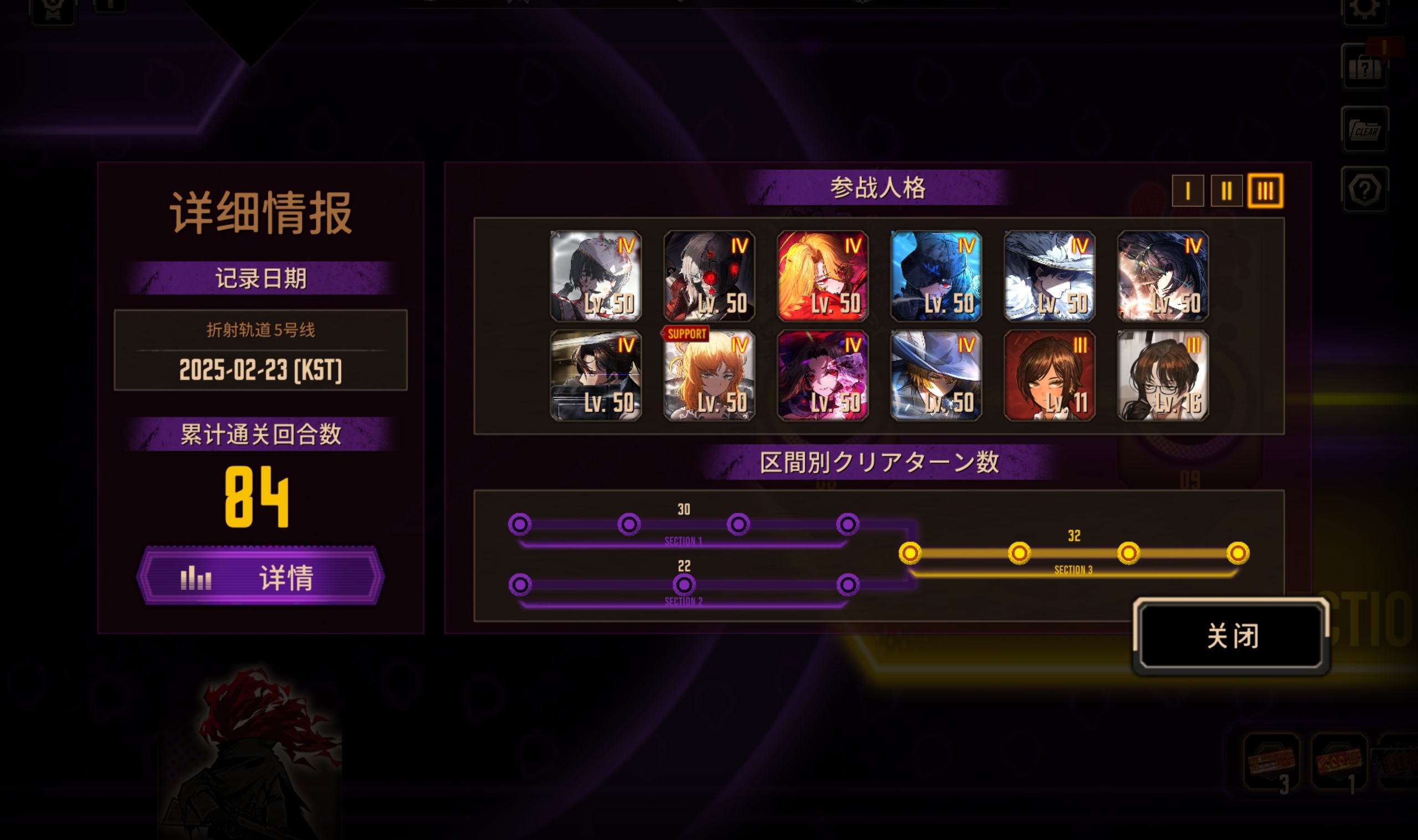This screenshot has width=1418, height=840.
Task: Select the SUPPORT blonde character portrait
Action: tap(708, 375)
